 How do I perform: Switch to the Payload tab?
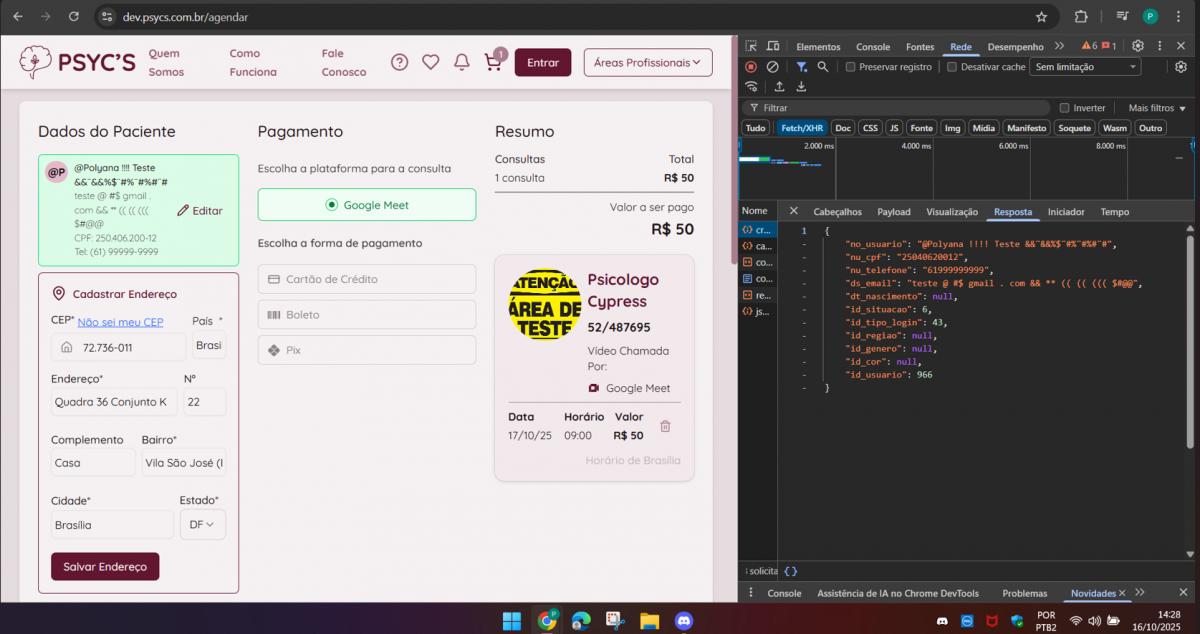(x=893, y=212)
